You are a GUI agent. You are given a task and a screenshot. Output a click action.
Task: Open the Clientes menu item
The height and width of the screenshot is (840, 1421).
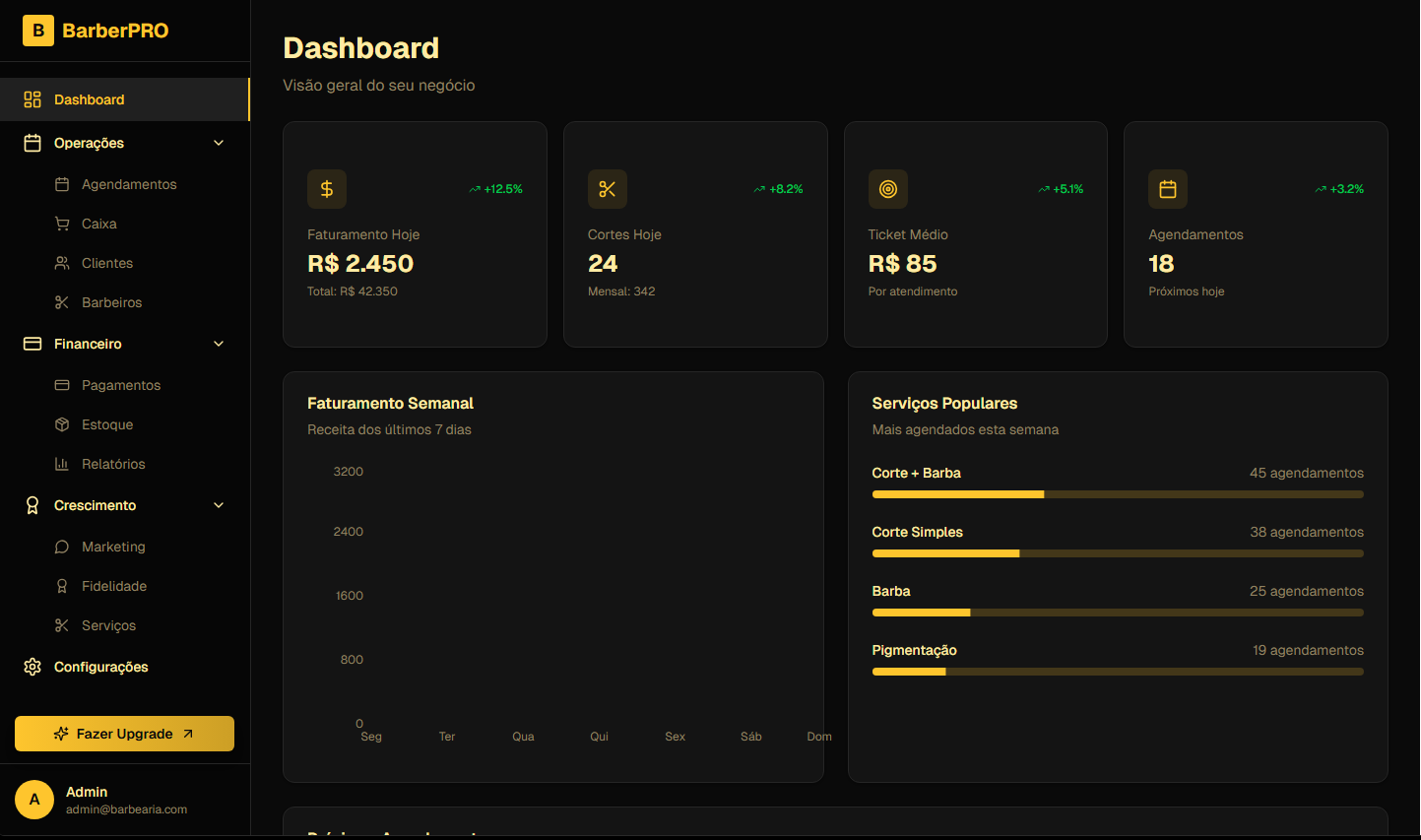coord(107,263)
